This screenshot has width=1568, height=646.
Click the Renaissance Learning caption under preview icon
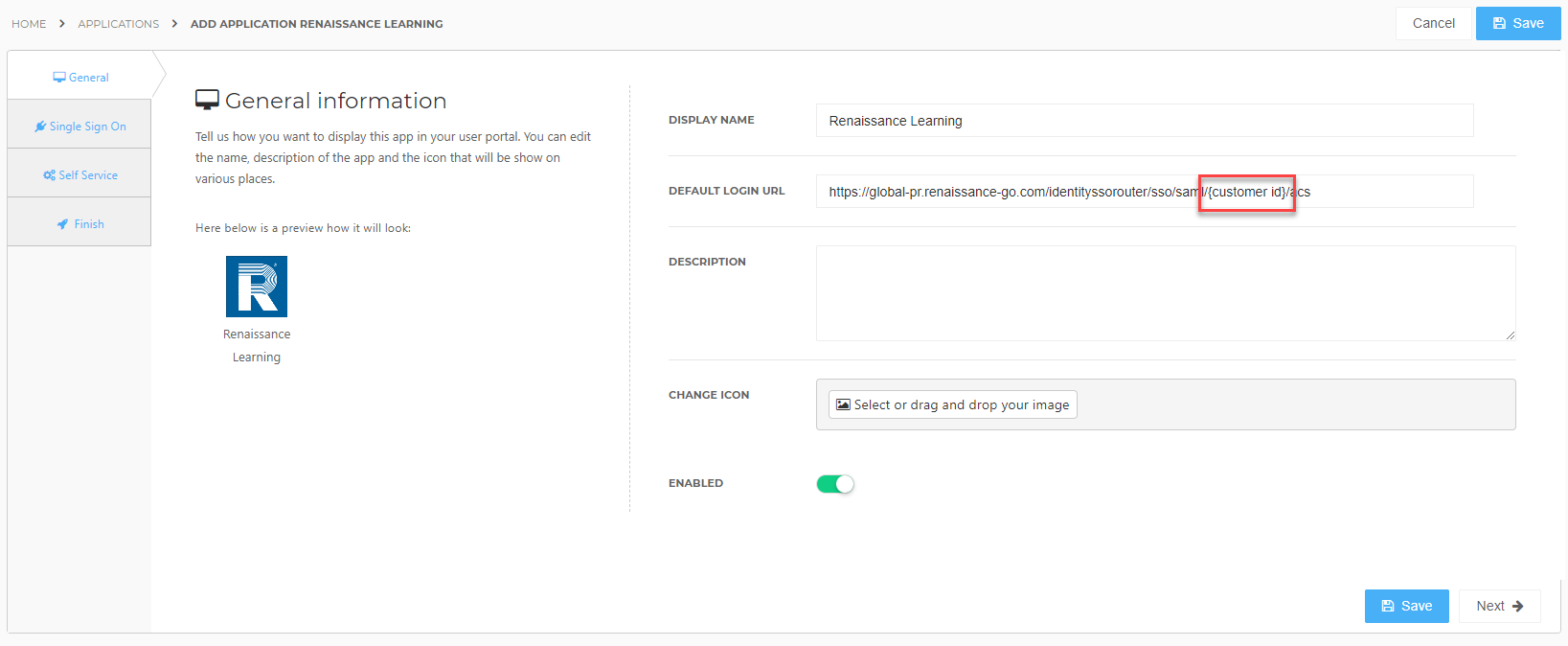pos(257,346)
